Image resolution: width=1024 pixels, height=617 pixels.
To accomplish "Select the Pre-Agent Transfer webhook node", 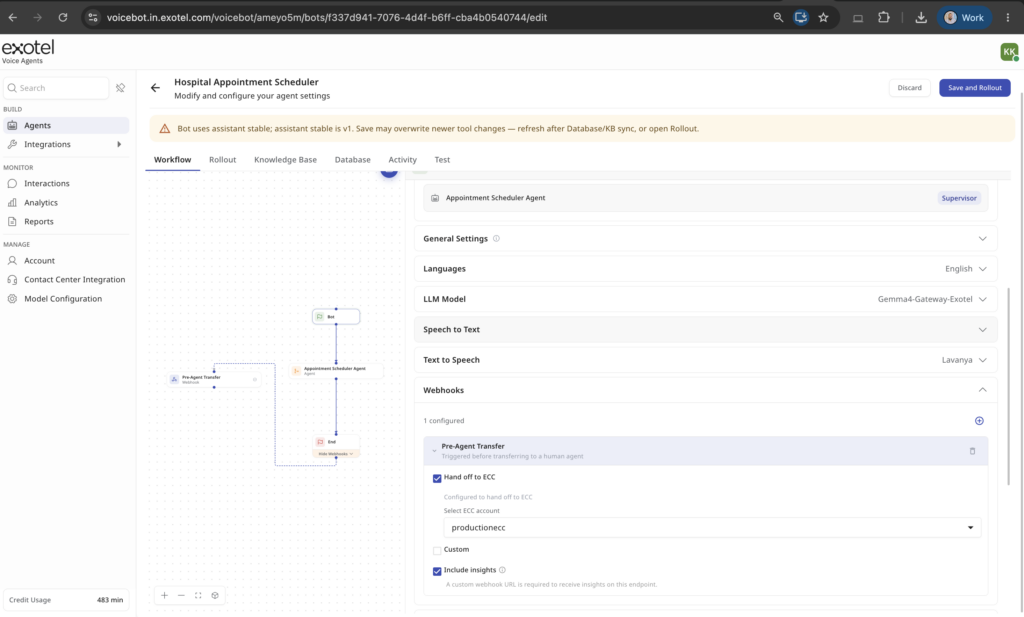I will [214, 379].
